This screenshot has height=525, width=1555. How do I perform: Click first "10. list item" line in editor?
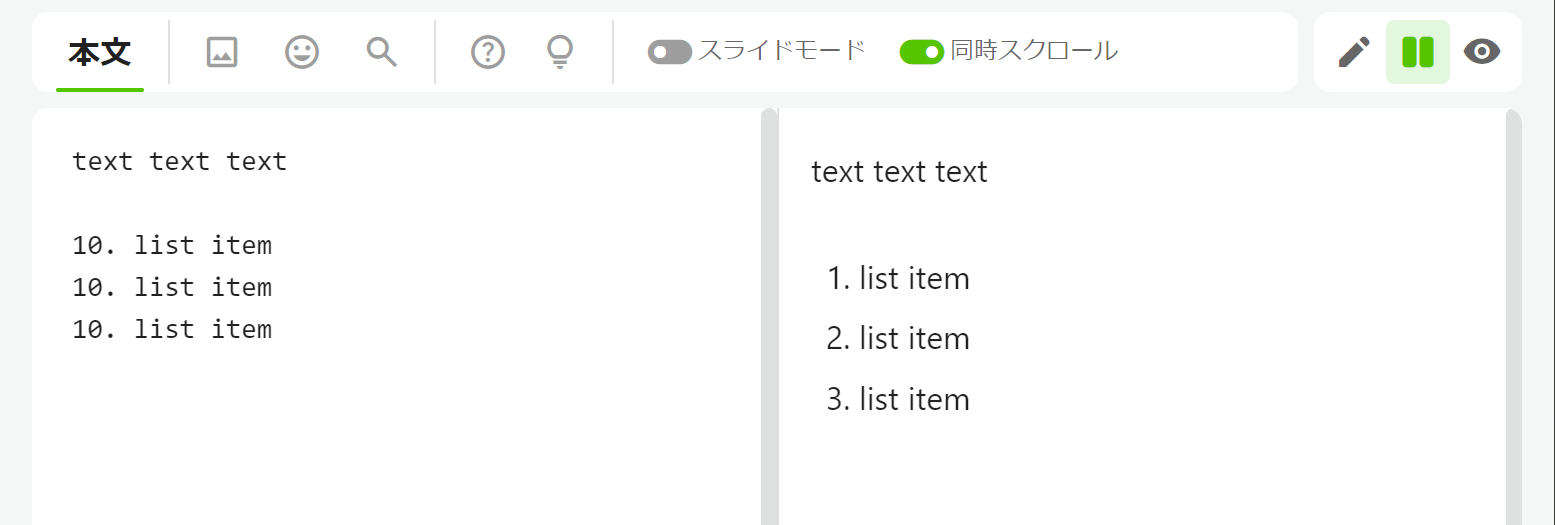click(172, 245)
